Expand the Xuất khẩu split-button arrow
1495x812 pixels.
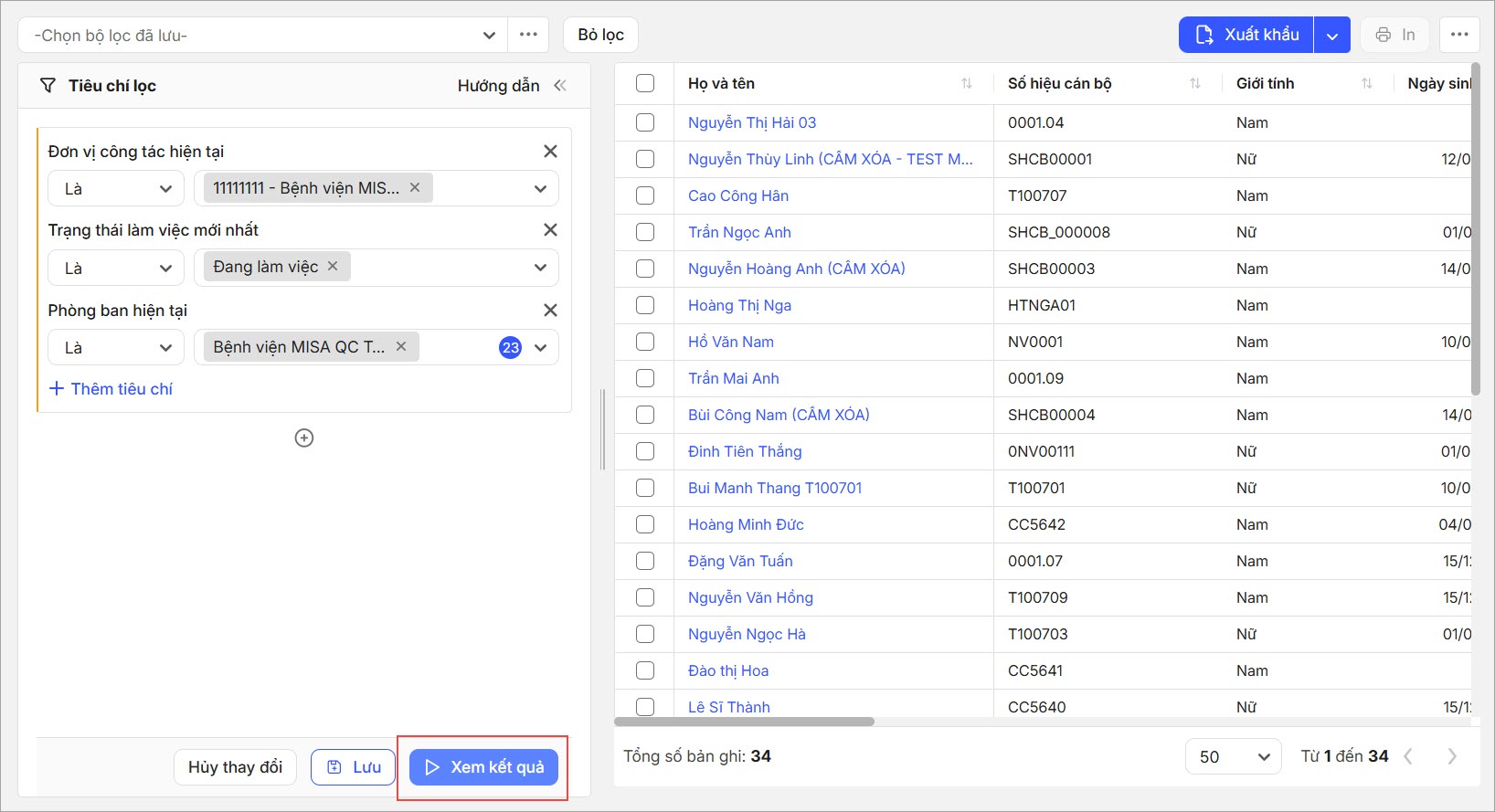1331,36
